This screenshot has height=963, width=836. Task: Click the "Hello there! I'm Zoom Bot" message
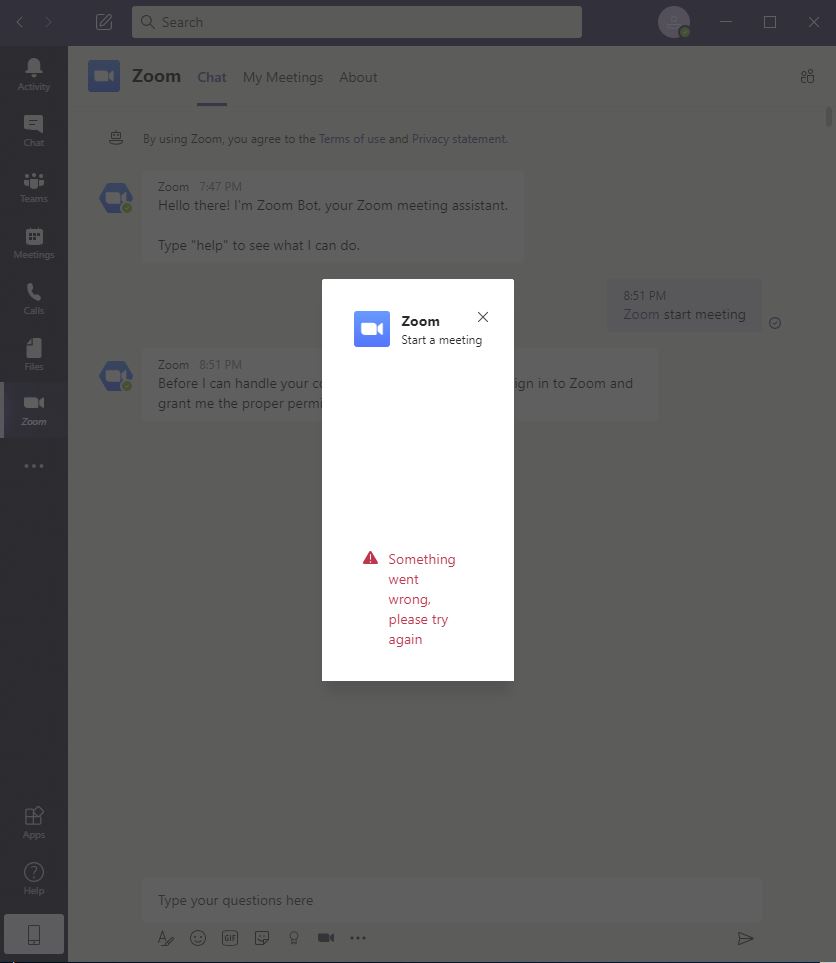[x=333, y=217]
